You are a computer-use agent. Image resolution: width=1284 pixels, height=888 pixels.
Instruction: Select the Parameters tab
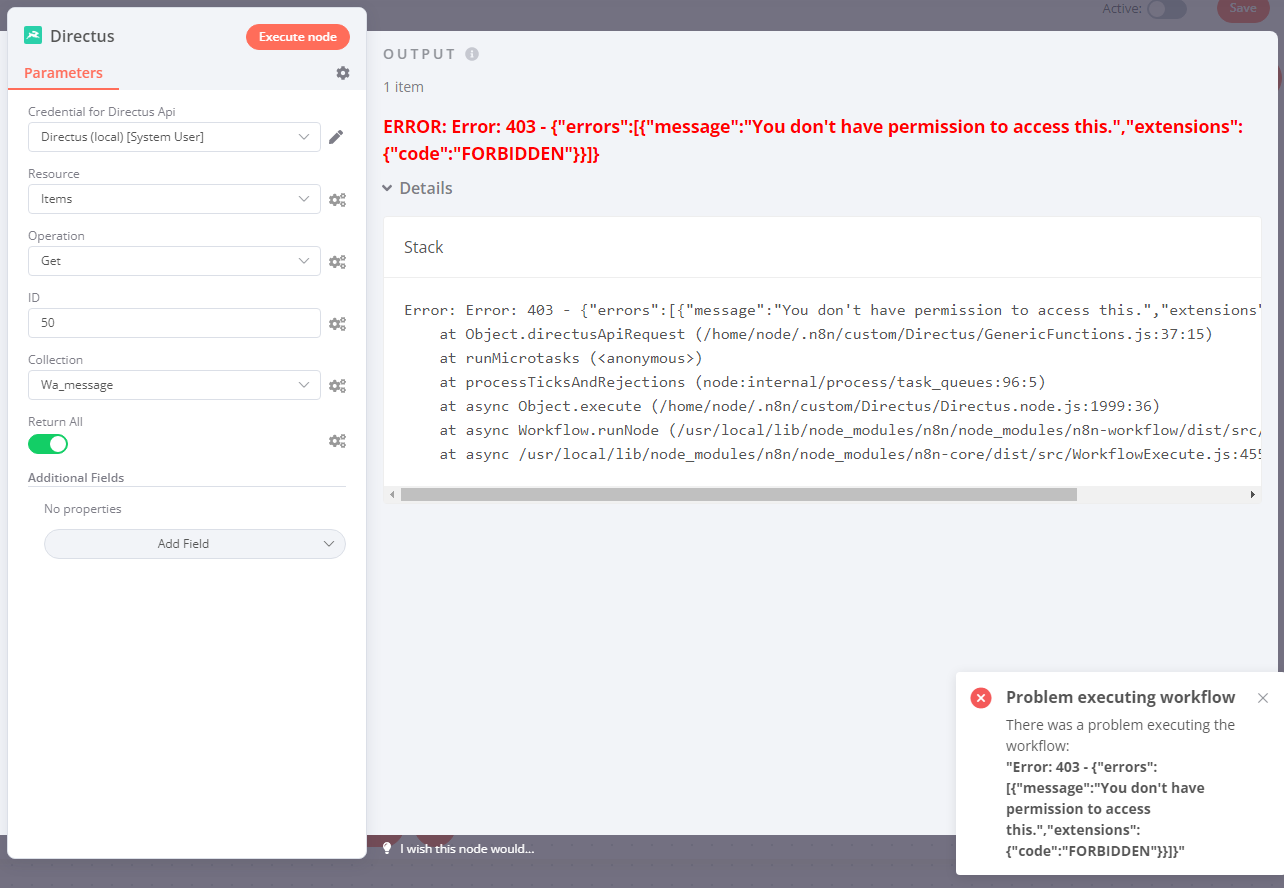(x=62, y=72)
